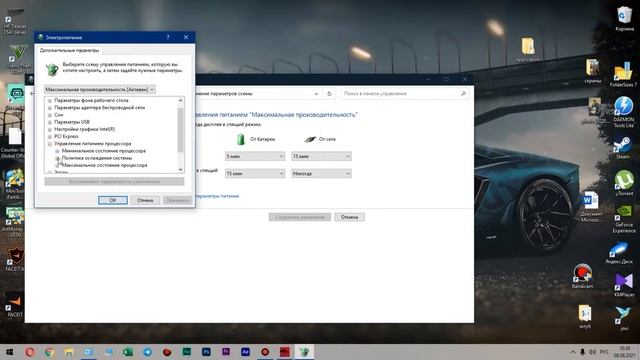Screen dimensions: 640x360
Task: Launch the uTorrent desktop shortcut
Action: 624,182
